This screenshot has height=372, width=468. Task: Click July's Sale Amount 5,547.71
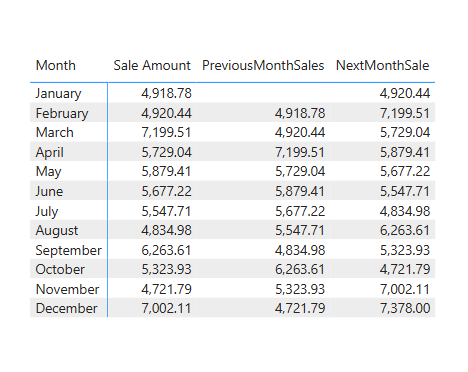(166, 211)
